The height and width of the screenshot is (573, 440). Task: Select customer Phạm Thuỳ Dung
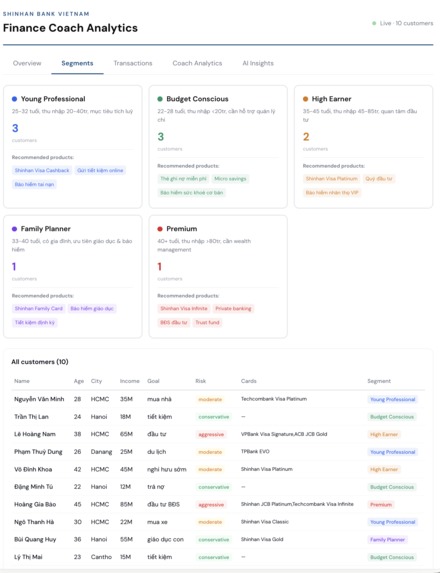(38, 452)
